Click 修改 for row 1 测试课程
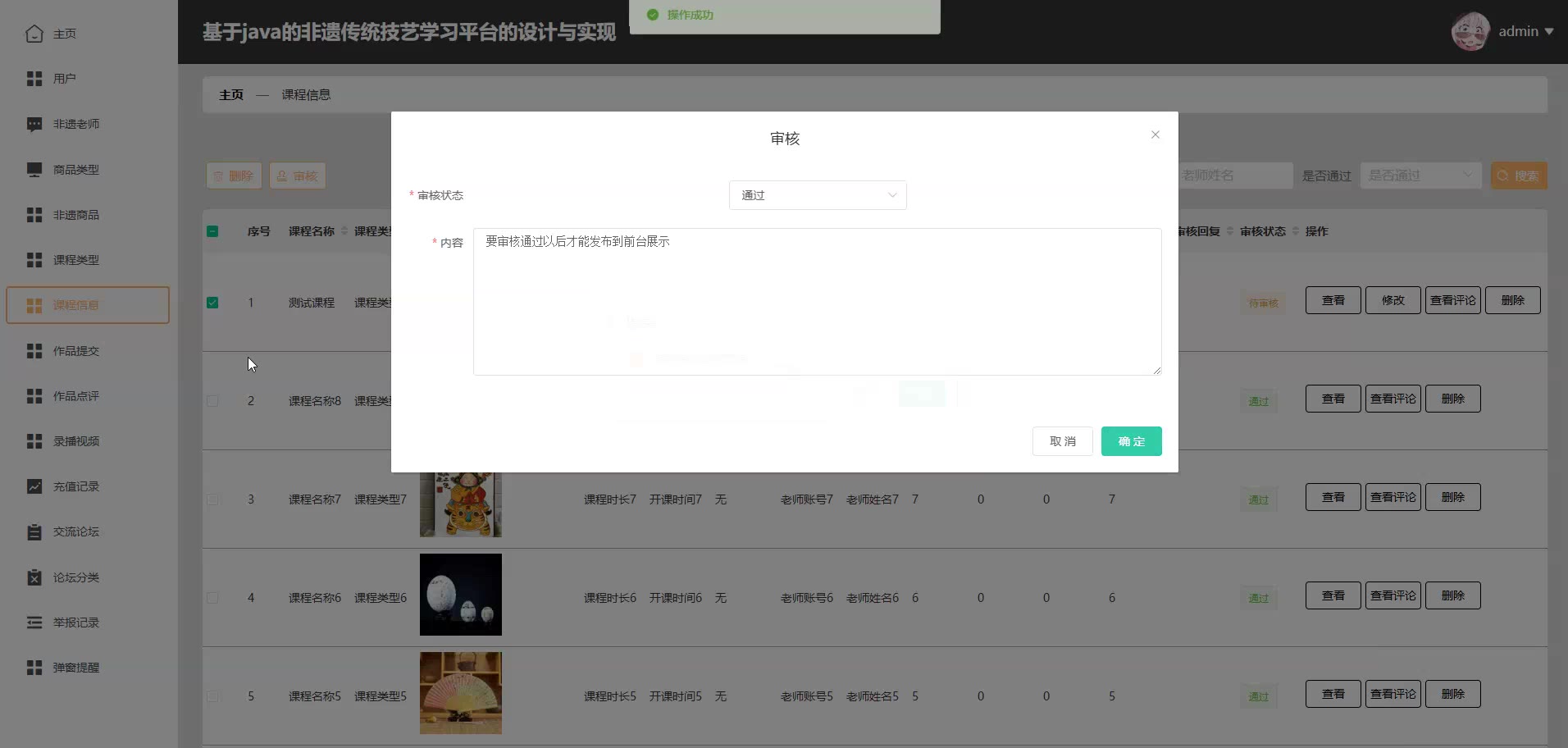Viewport: 1568px width, 748px height. [x=1393, y=300]
